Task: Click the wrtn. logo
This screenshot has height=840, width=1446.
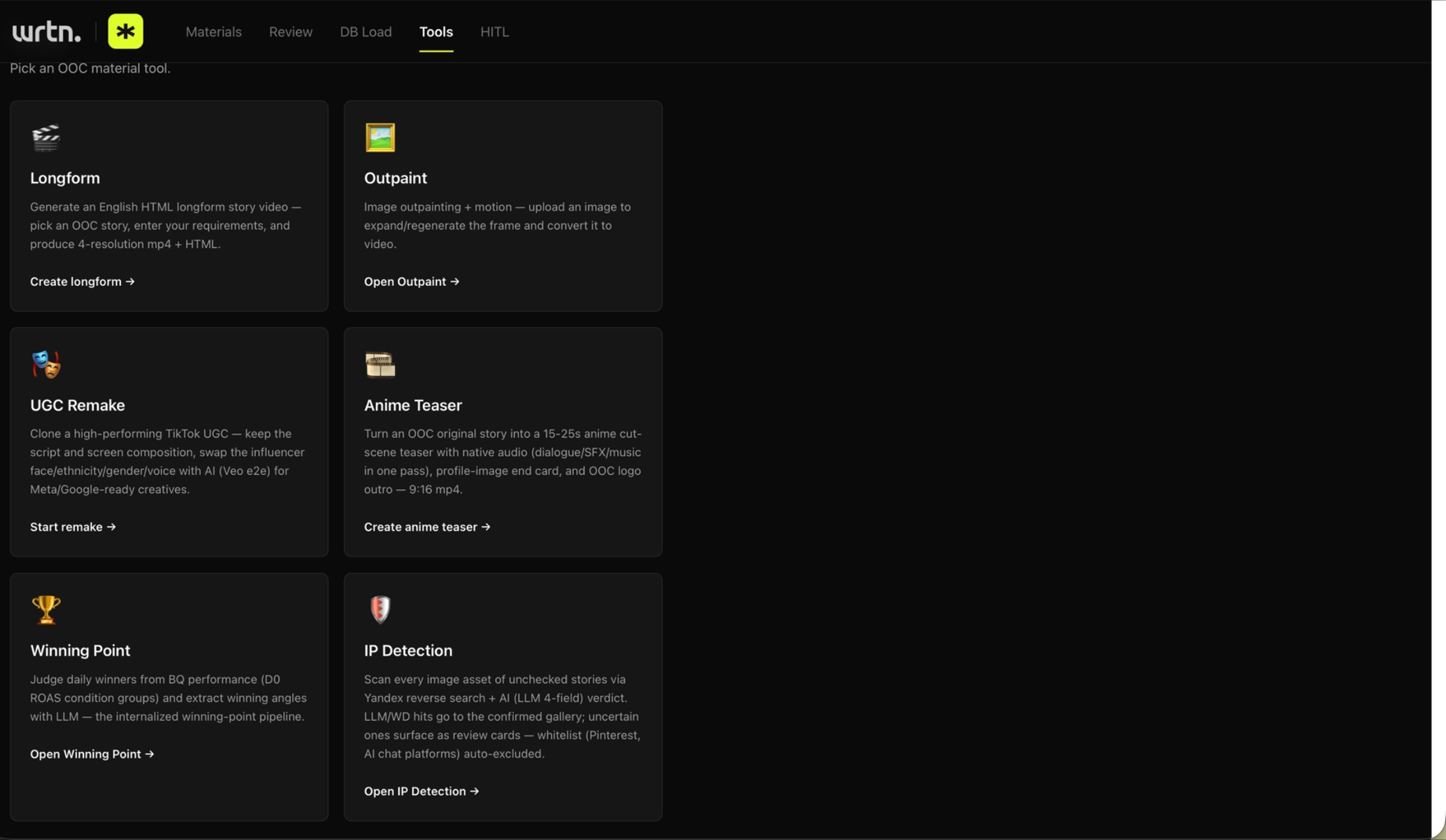Action: [x=46, y=31]
